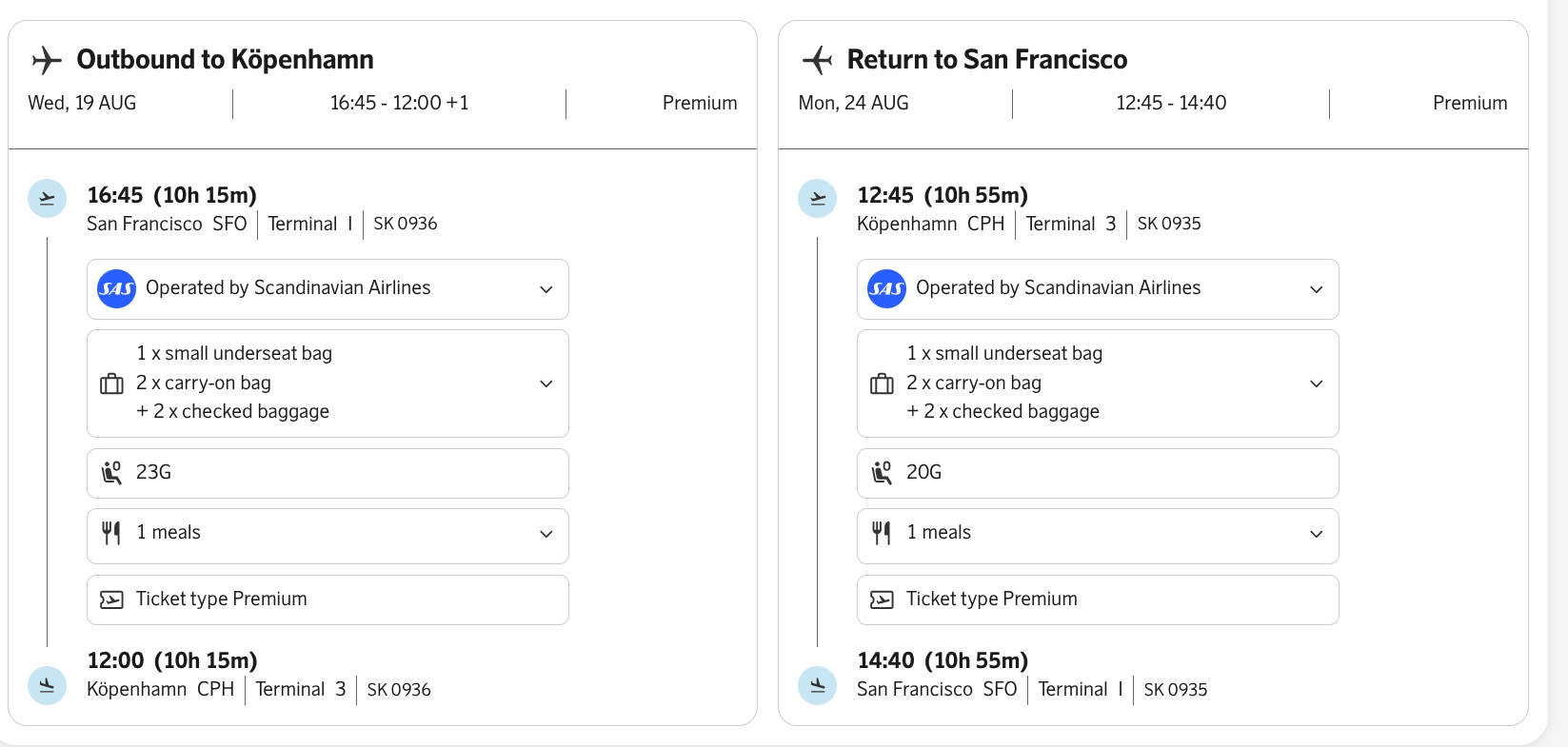Click flight number SK 0936 at outbound departure
This screenshot has width=1568, height=747.
click(x=406, y=224)
